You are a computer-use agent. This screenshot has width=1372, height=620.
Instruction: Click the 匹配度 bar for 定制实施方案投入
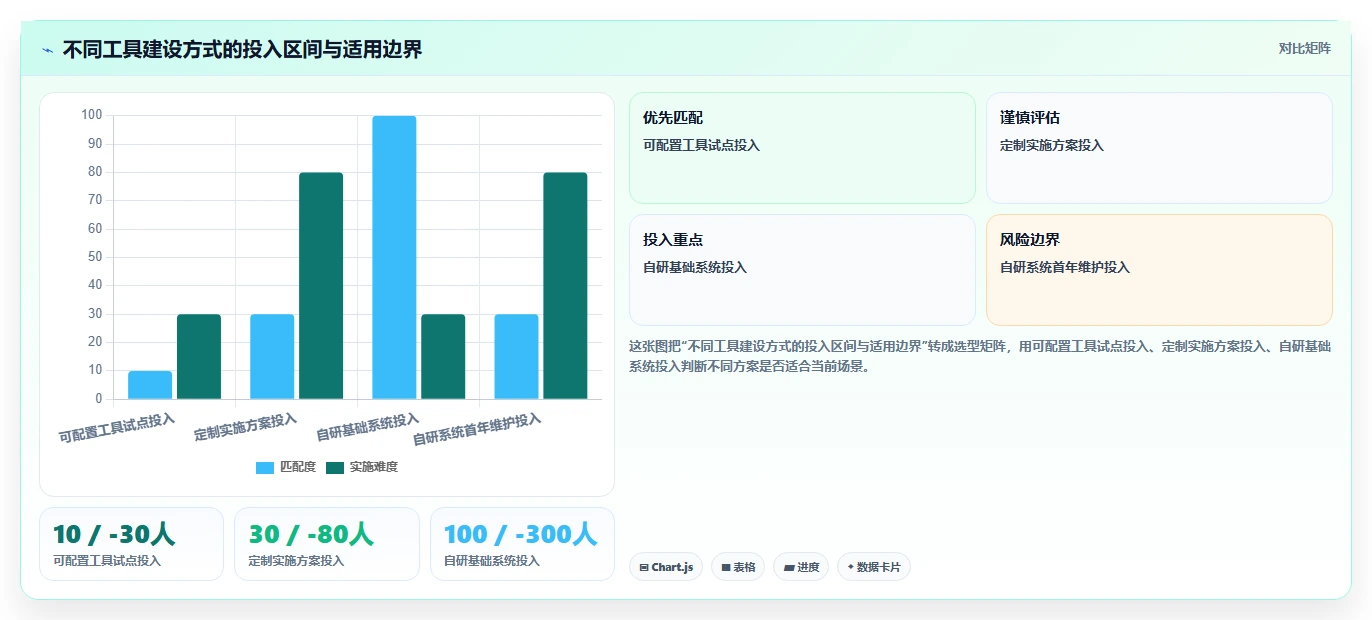[x=272, y=357]
